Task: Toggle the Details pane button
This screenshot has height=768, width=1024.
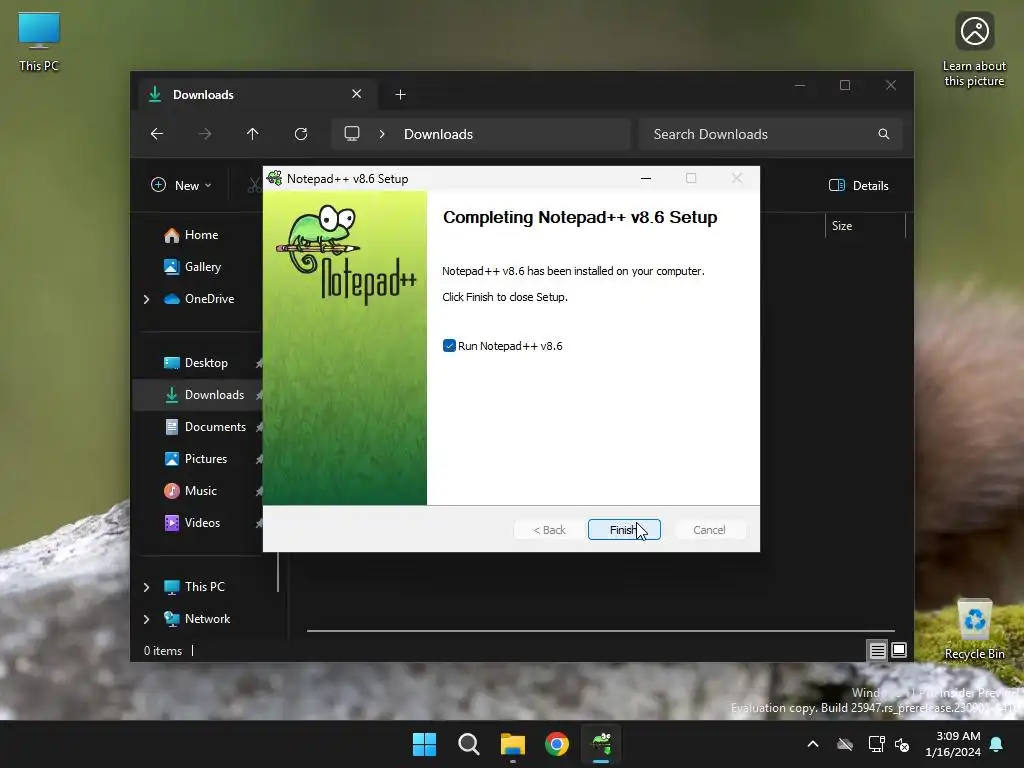Action: coord(859,185)
